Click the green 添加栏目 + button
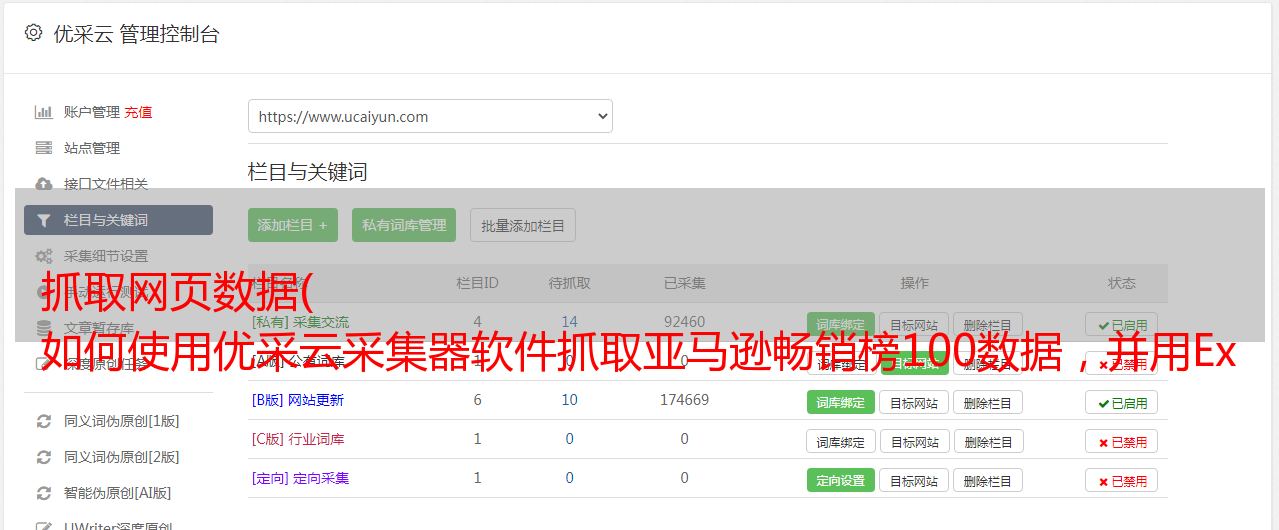 293,225
